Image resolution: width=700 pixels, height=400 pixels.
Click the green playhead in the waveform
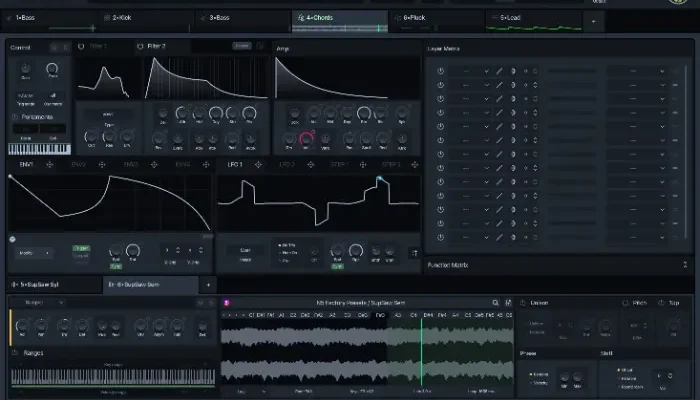coord(421,350)
